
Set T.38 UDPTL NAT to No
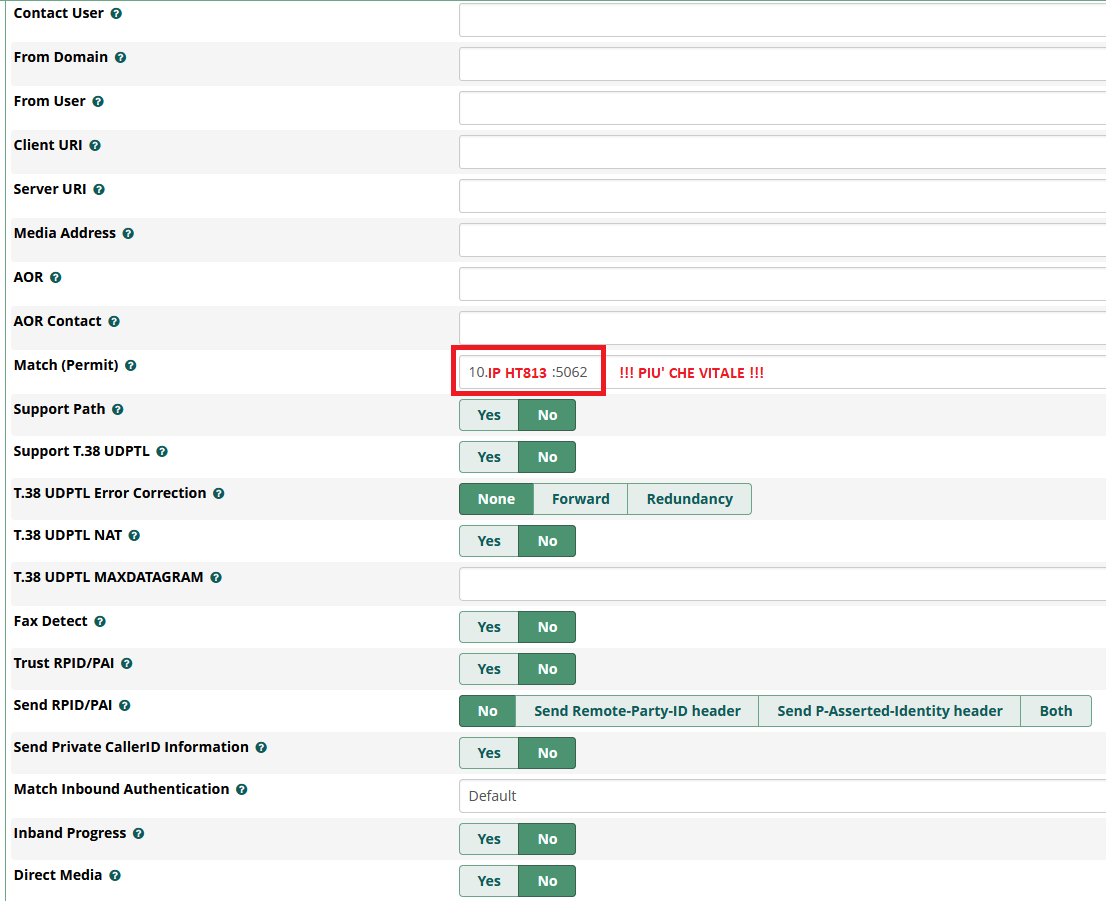(547, 541)
